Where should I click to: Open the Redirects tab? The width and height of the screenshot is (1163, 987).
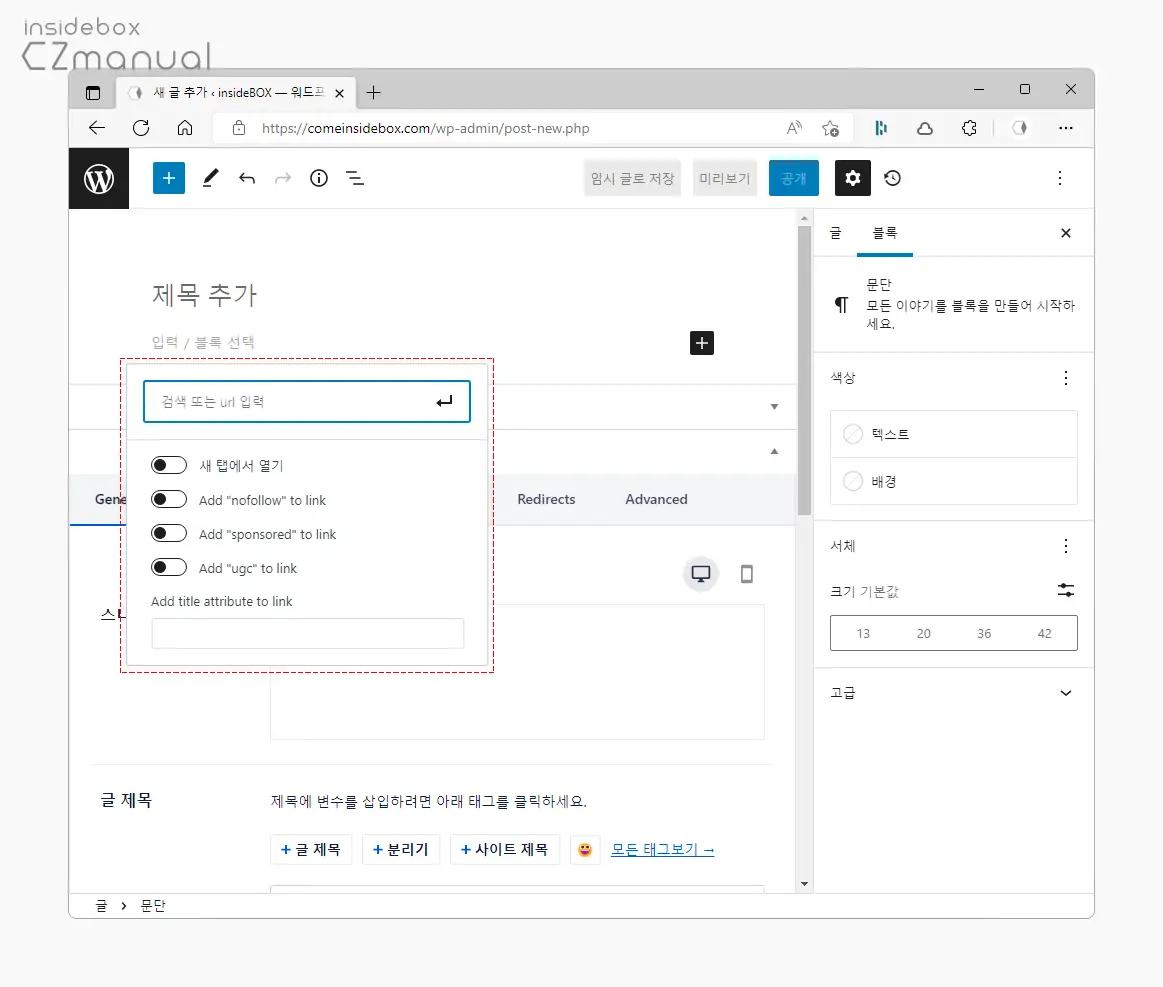pos(546,499)
